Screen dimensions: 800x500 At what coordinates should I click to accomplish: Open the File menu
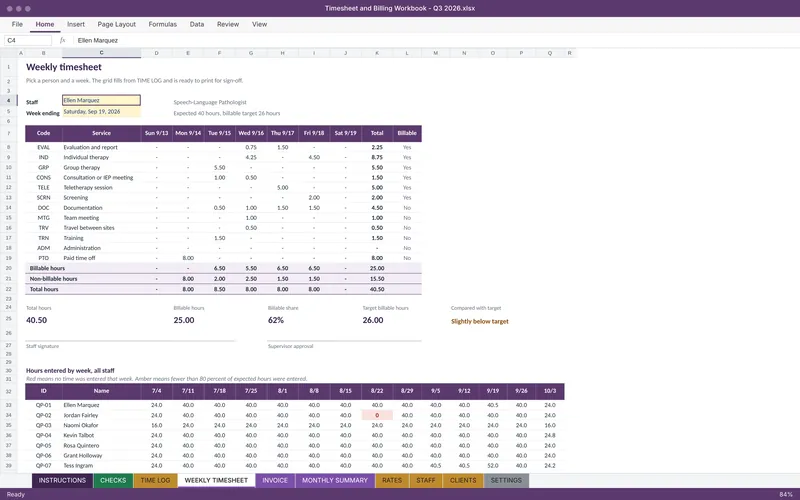(x=17, y=24)
